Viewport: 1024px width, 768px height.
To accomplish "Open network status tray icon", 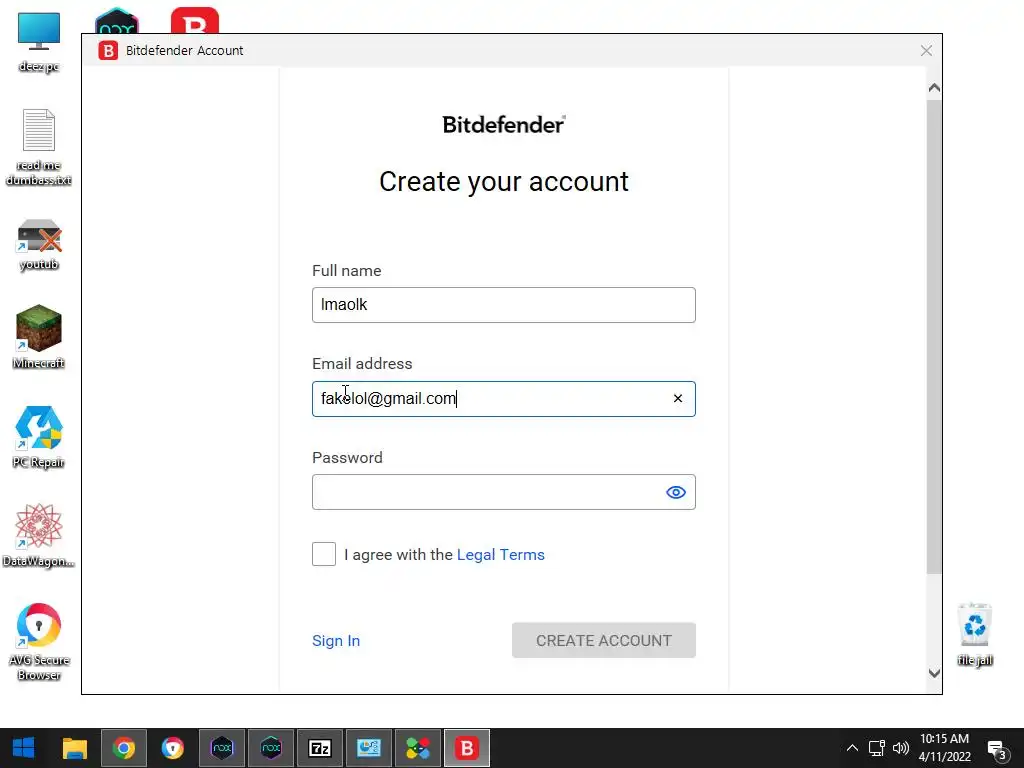I will (876, 748).
